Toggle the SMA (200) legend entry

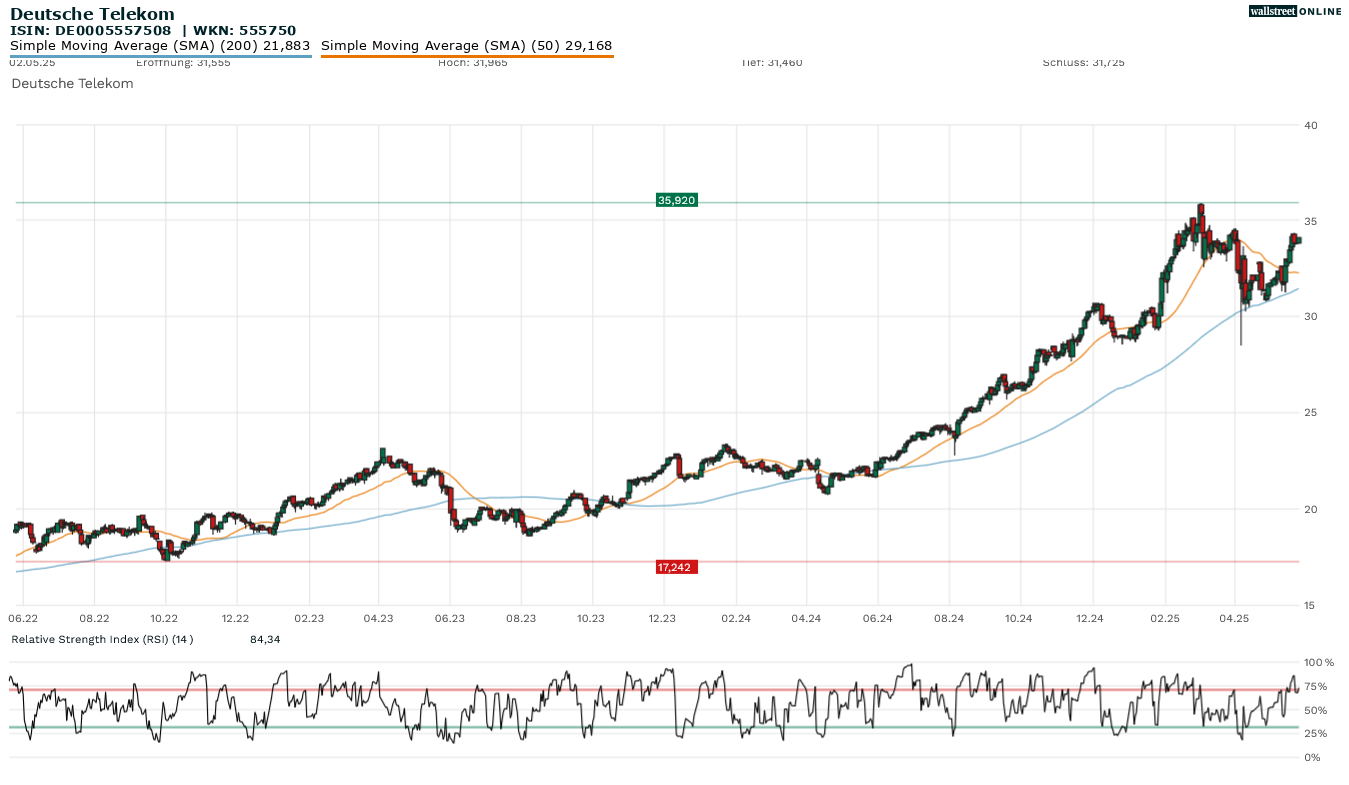[x=160, y=46]
